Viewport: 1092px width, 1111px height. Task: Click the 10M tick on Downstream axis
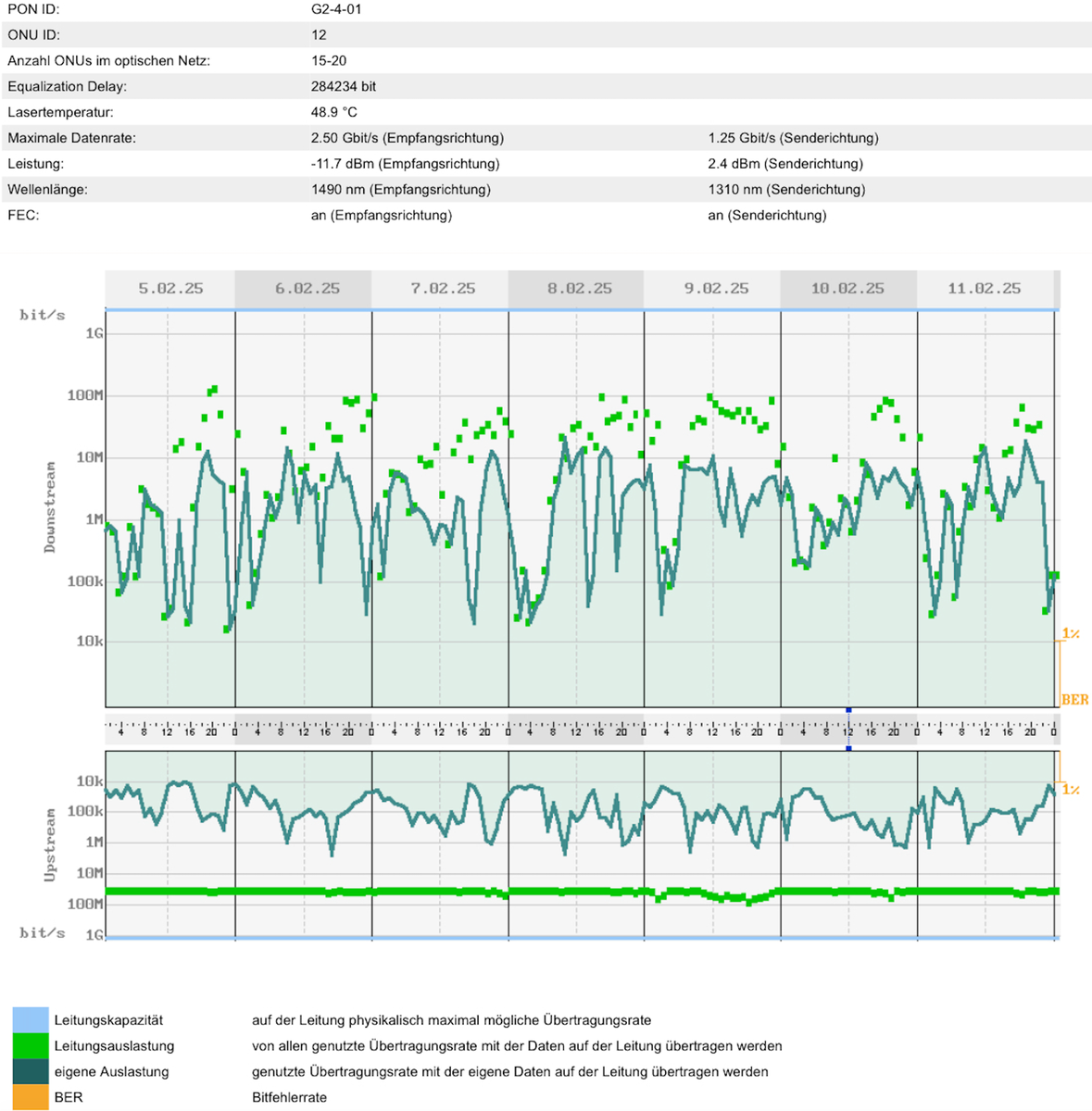pyautogui.click(x=89, y=457)
